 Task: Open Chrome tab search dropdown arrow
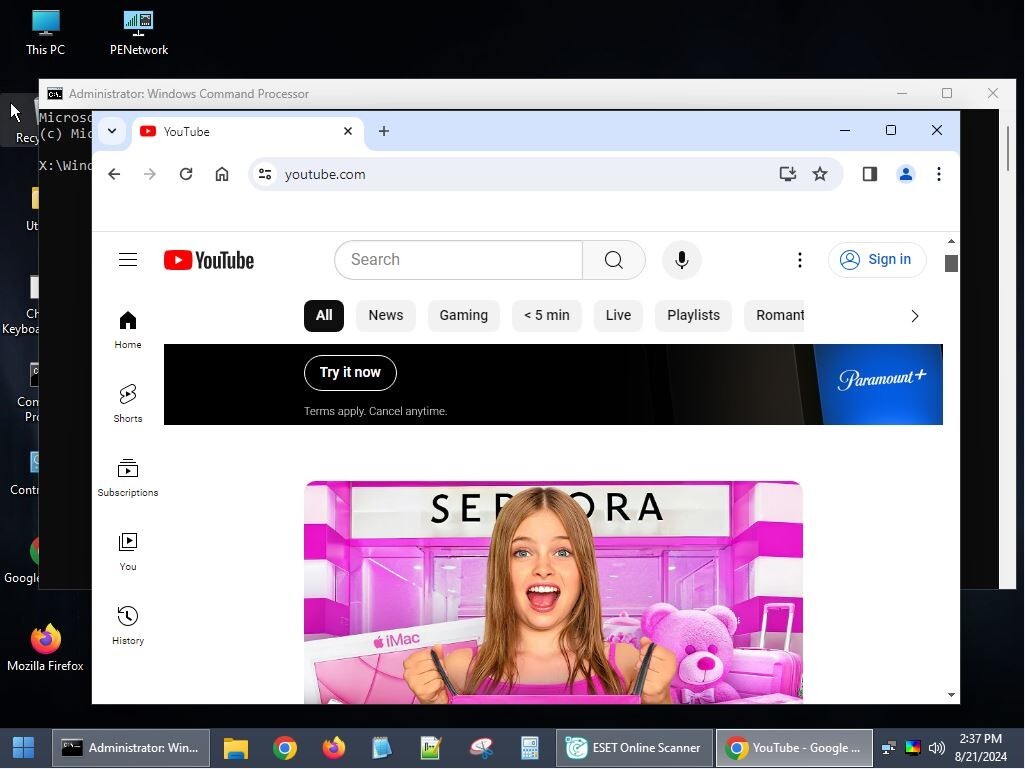[112, 131]
